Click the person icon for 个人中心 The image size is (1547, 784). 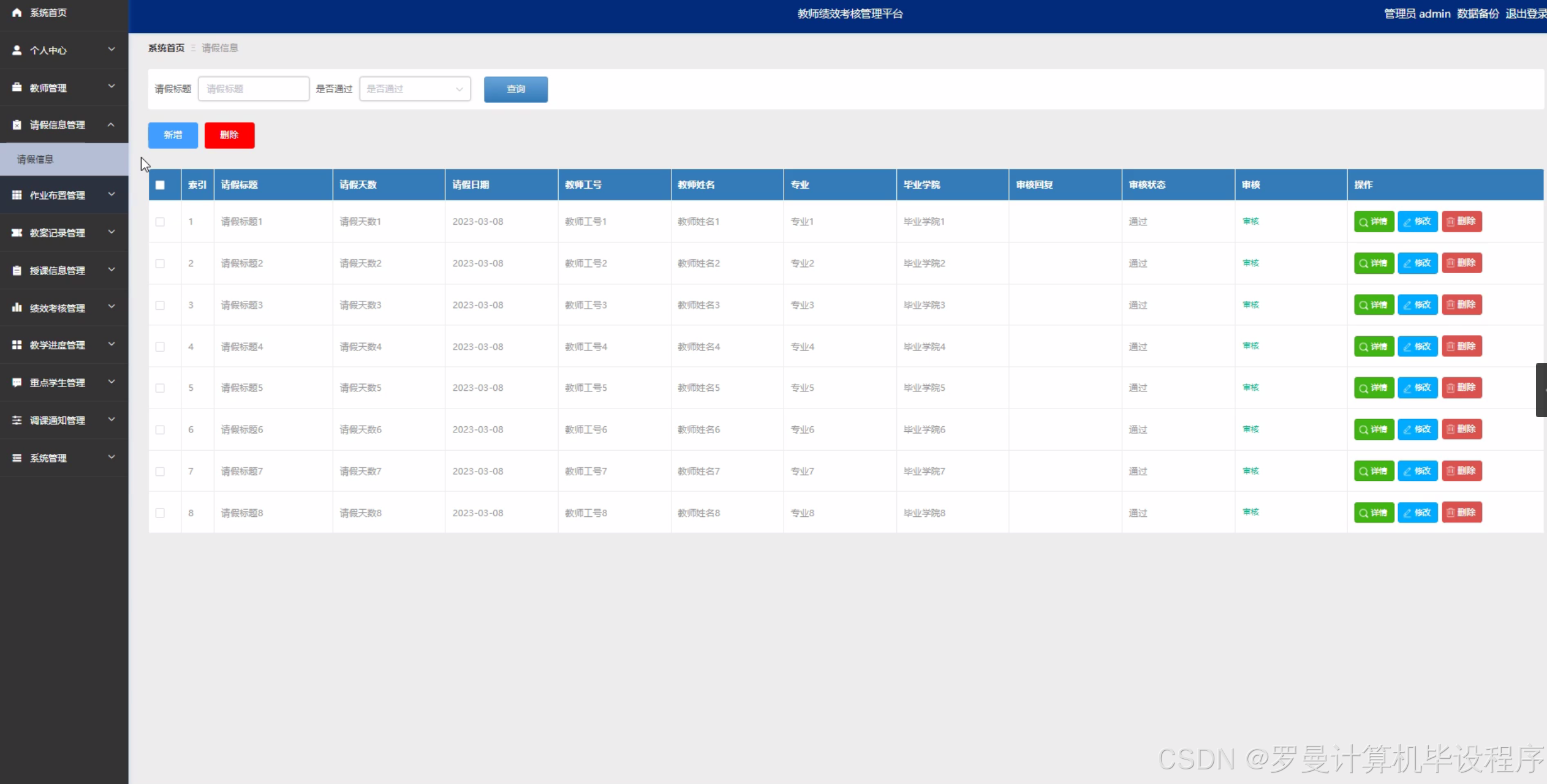tap(17, 50)
